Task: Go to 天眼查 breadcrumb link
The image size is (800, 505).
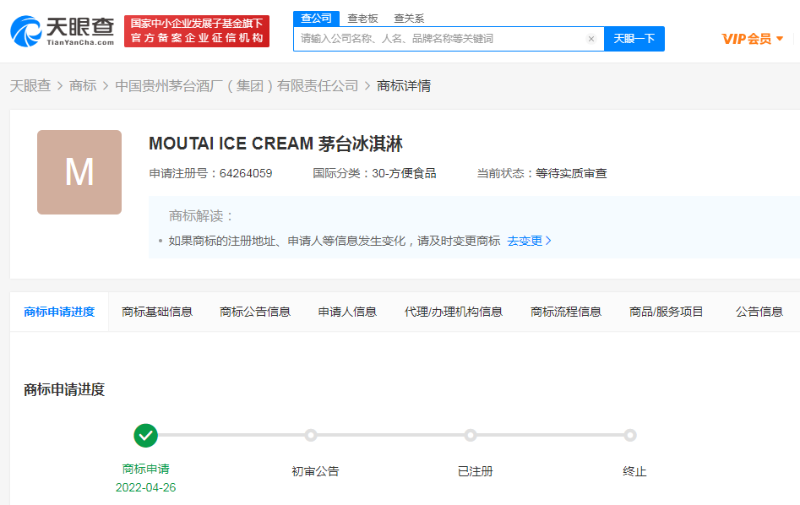Action: point(30,86)
